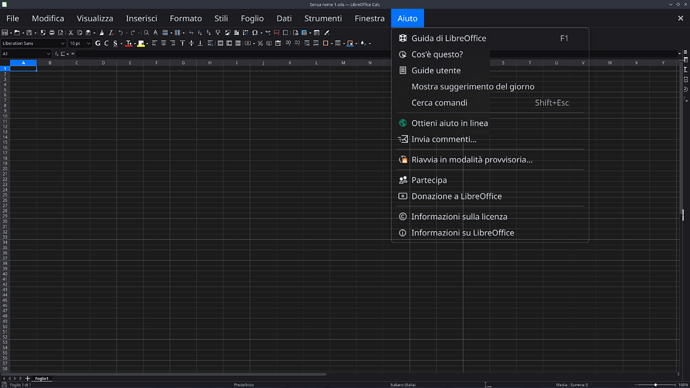
Task: Select the Foglio1 sheet tab
Action: pos(42,378)
